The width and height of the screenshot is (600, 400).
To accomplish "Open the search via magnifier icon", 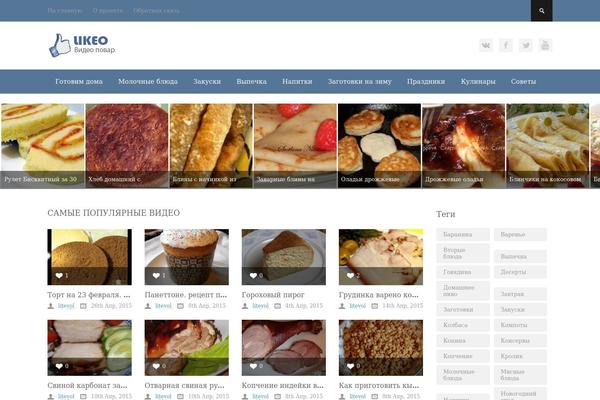I will (541, 11).
